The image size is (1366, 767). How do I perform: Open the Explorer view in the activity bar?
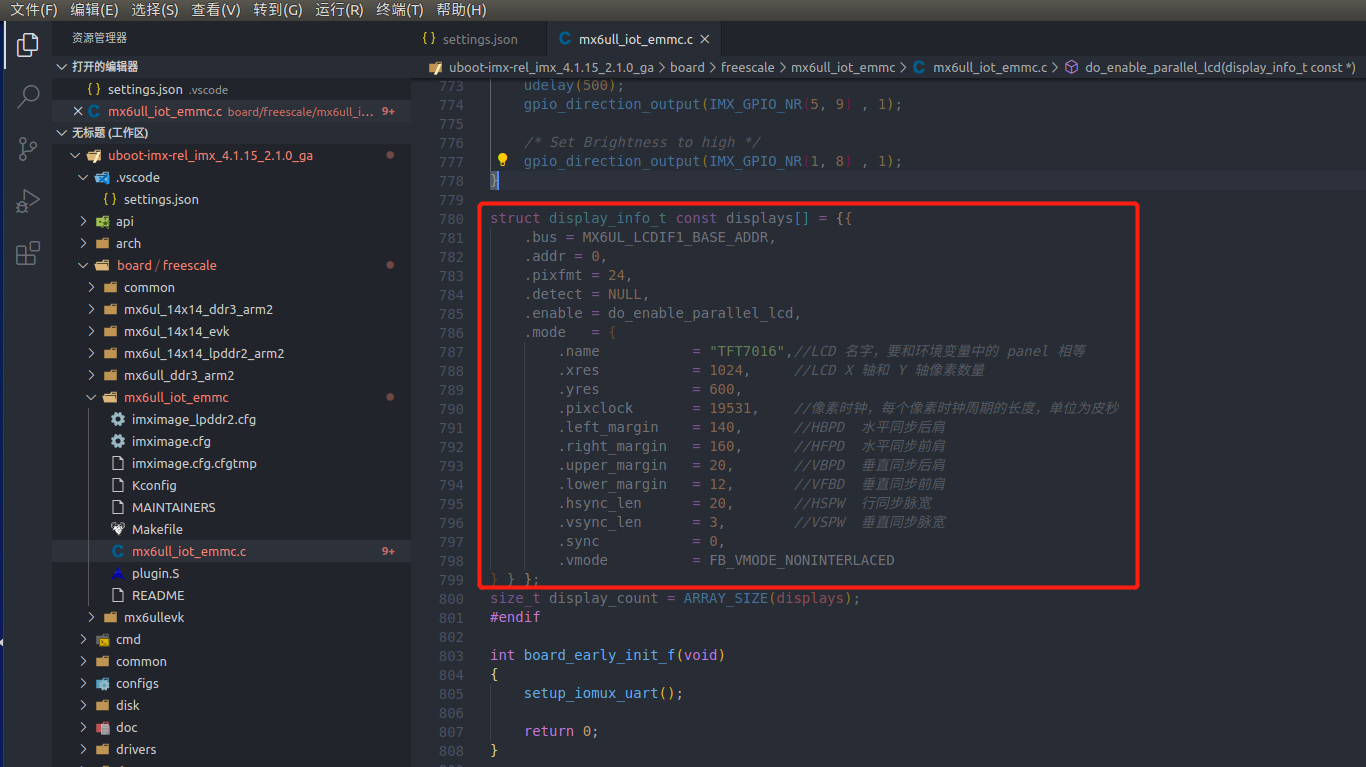click(x=27, y=44)
